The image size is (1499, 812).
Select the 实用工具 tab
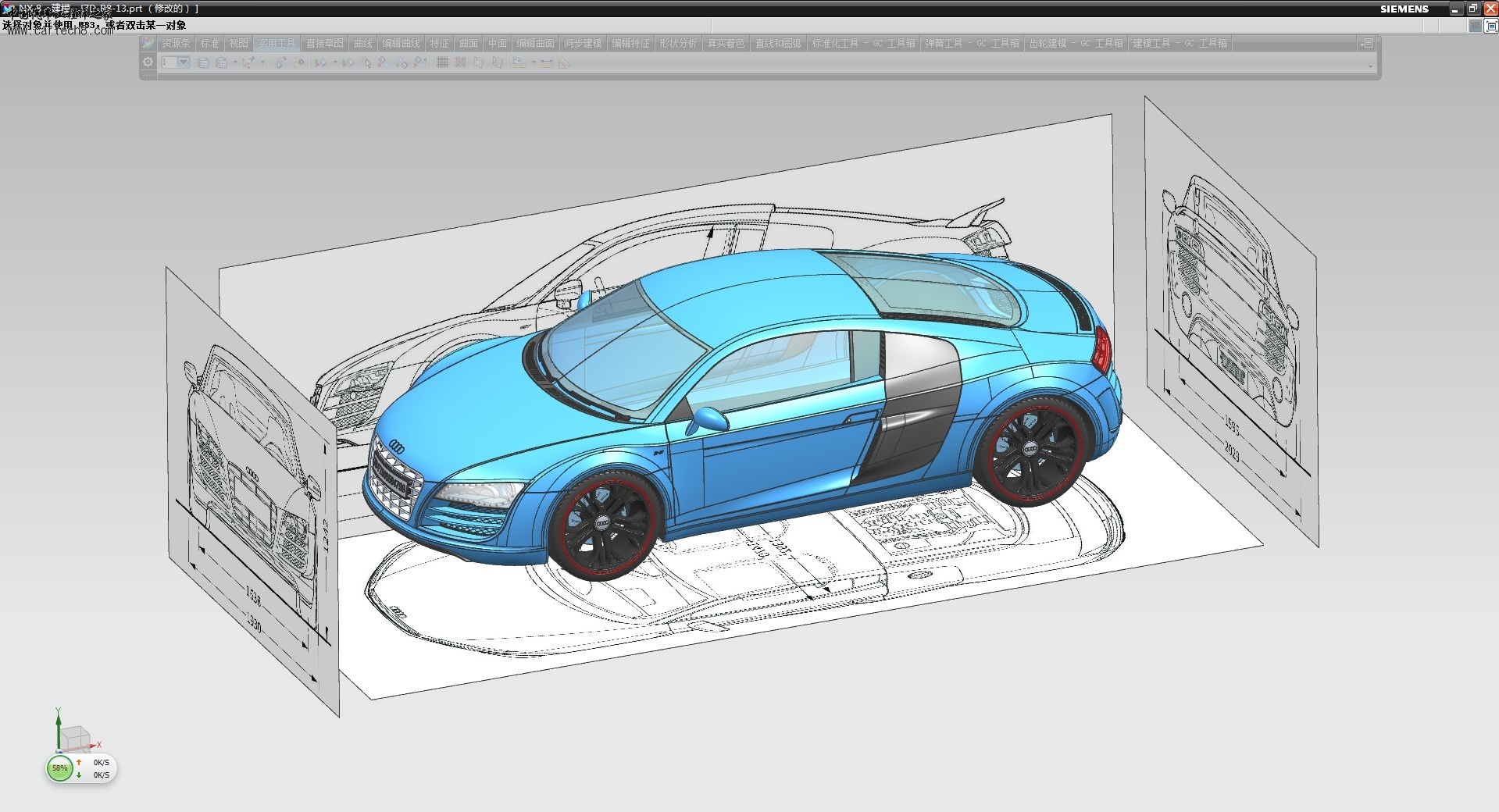[277, 44]
